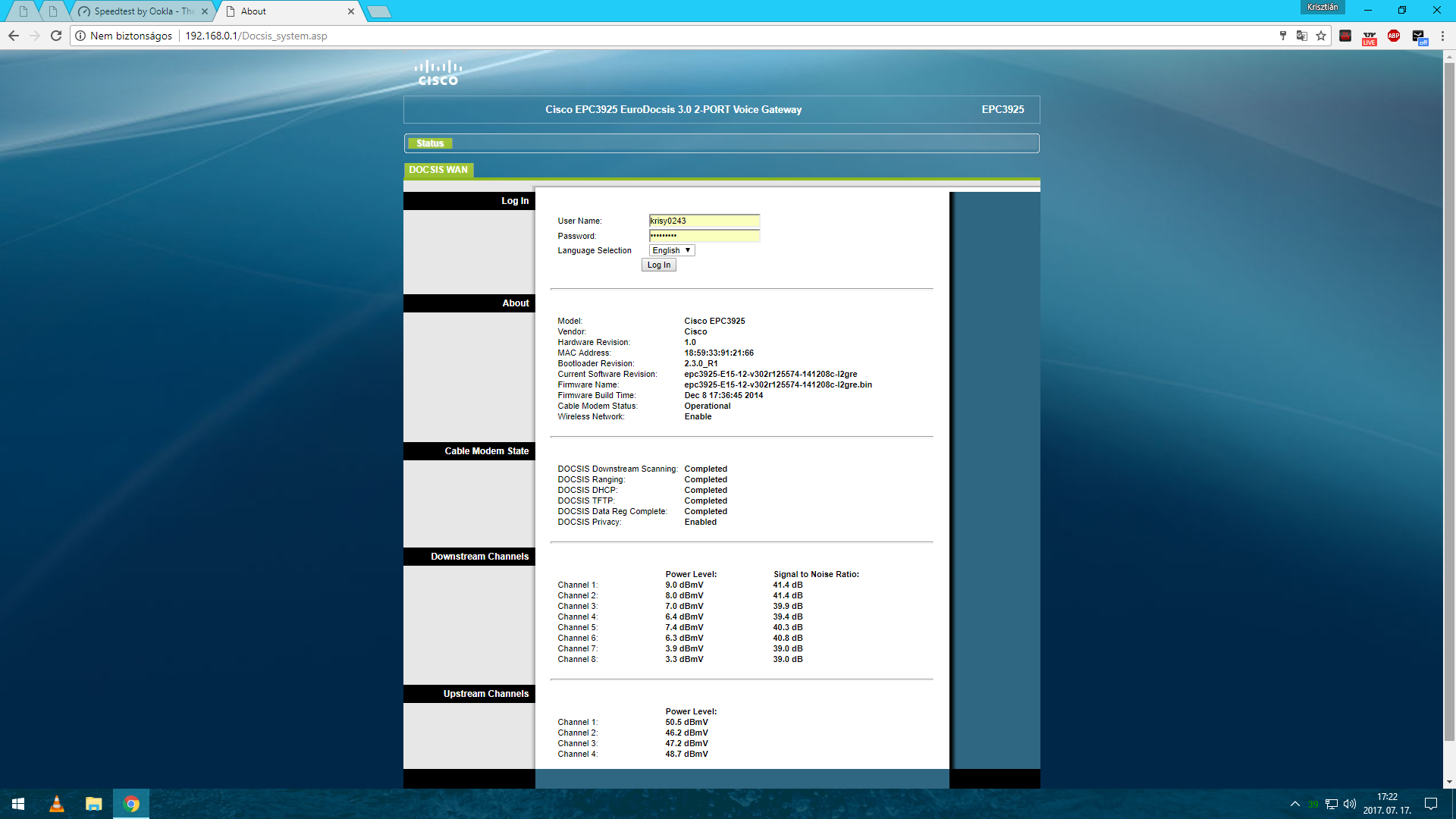
Task: Bookmark this page with star icon
Action: click(1321, 36)
